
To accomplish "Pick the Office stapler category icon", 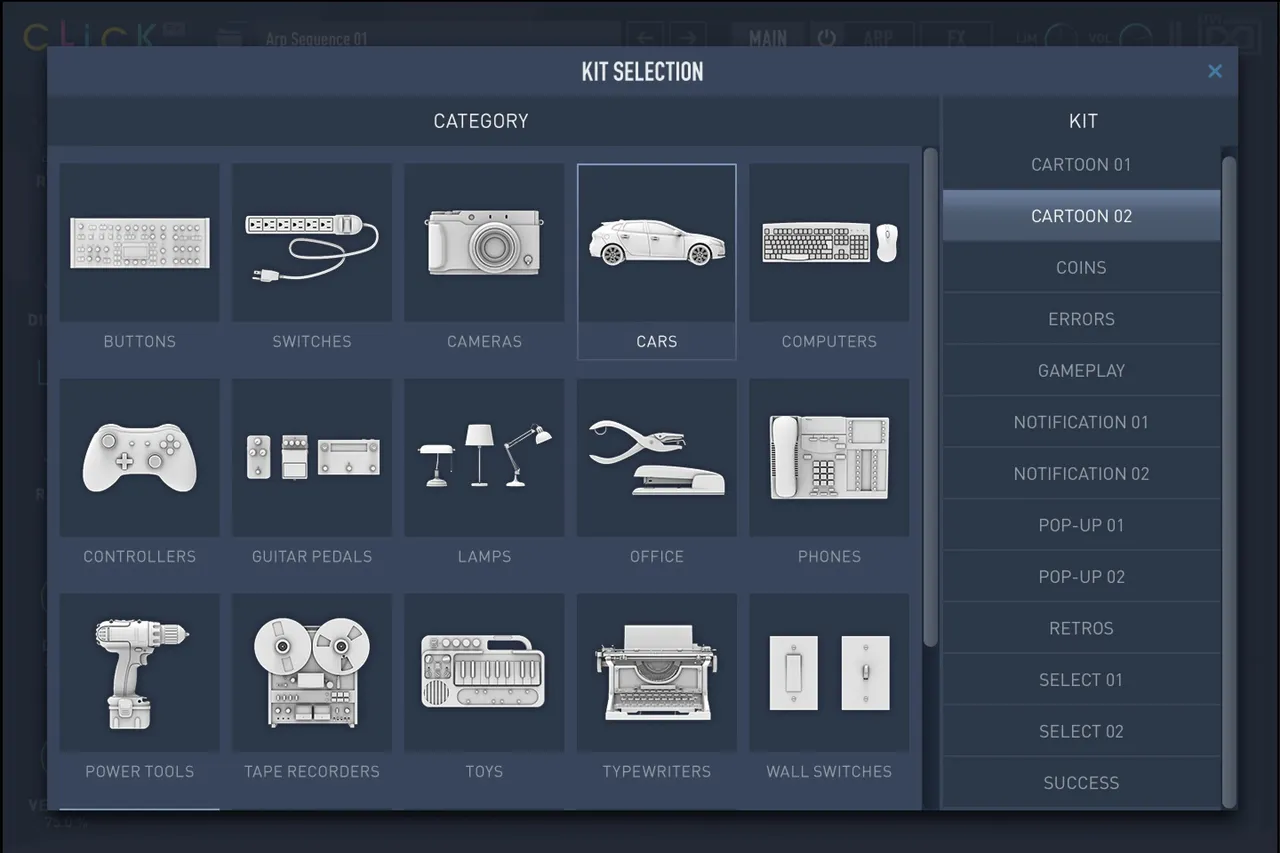I will click(657, 458).
